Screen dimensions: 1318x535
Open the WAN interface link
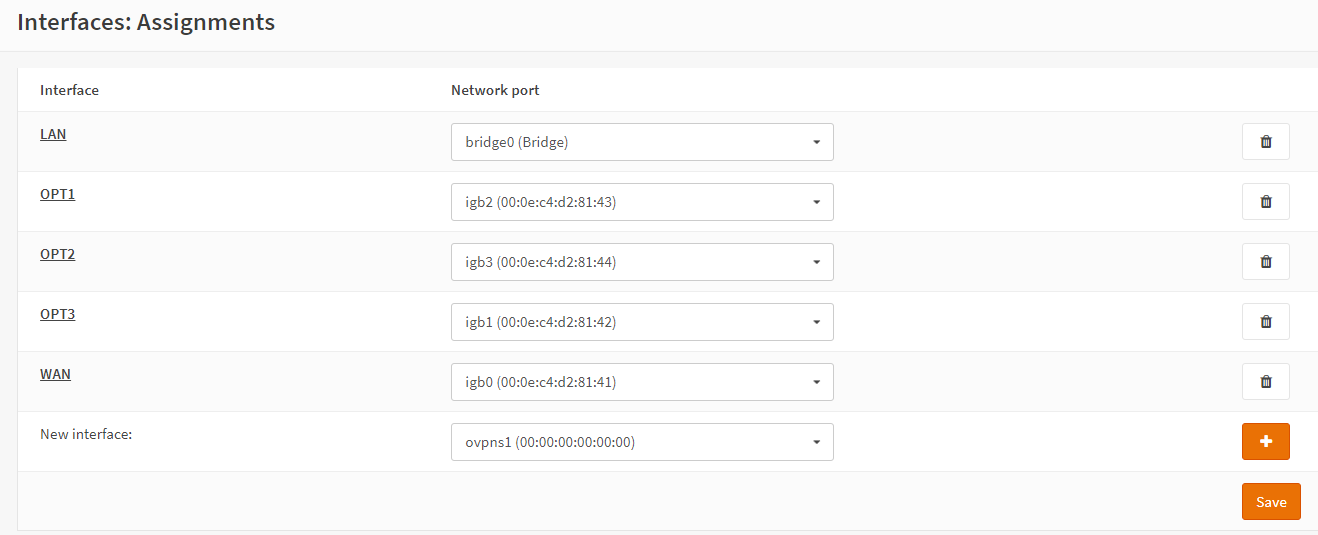tap(55, 374)
